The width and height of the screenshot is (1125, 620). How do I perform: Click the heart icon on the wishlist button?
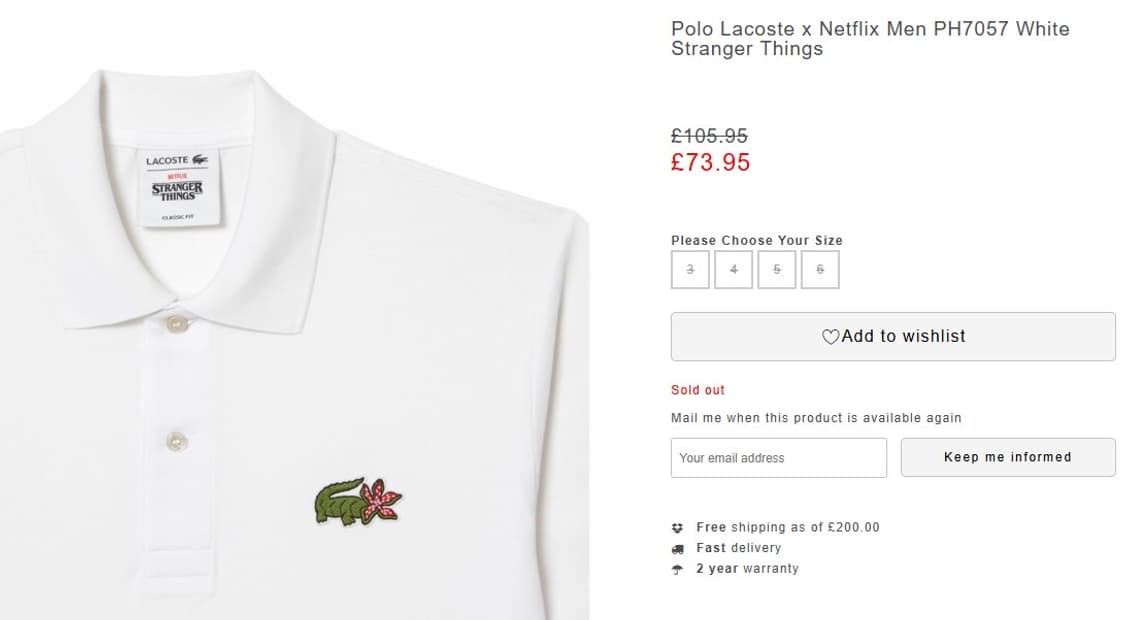pos(830,337)
